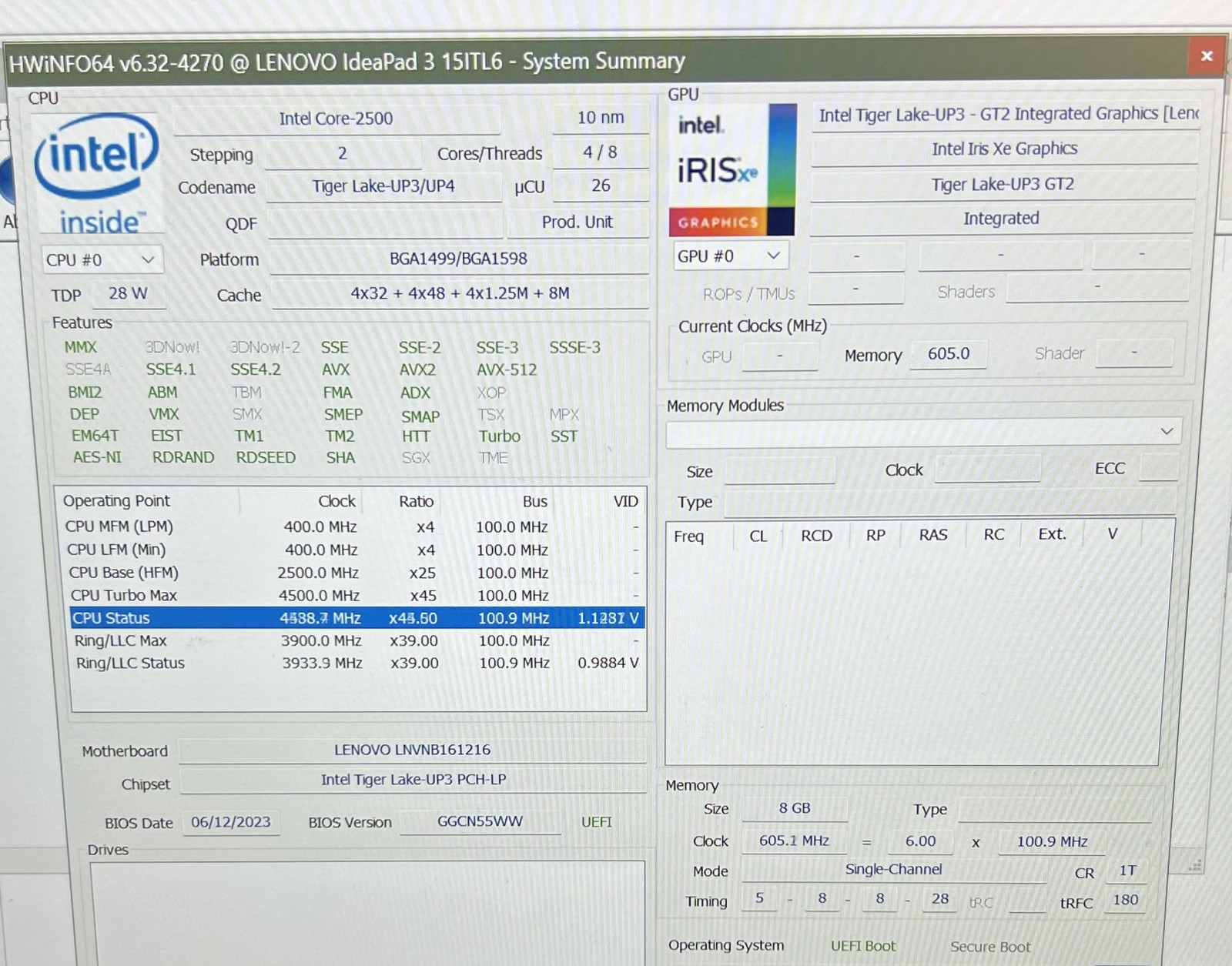1232x966 pixels.
Task: Click the memory Clock value 605.1 MHz
Action: click(x=794, y=841)
